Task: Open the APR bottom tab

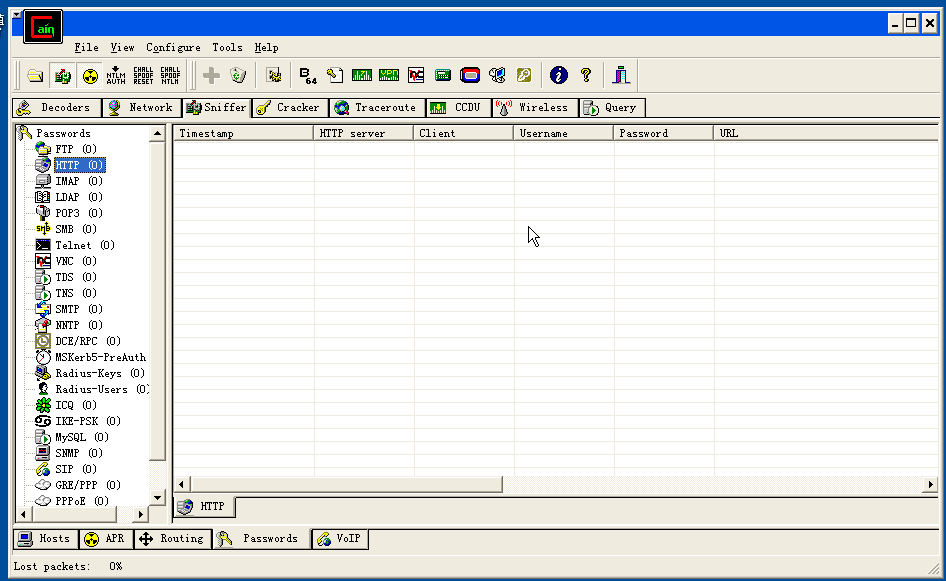Action: [x=106, y=538]
